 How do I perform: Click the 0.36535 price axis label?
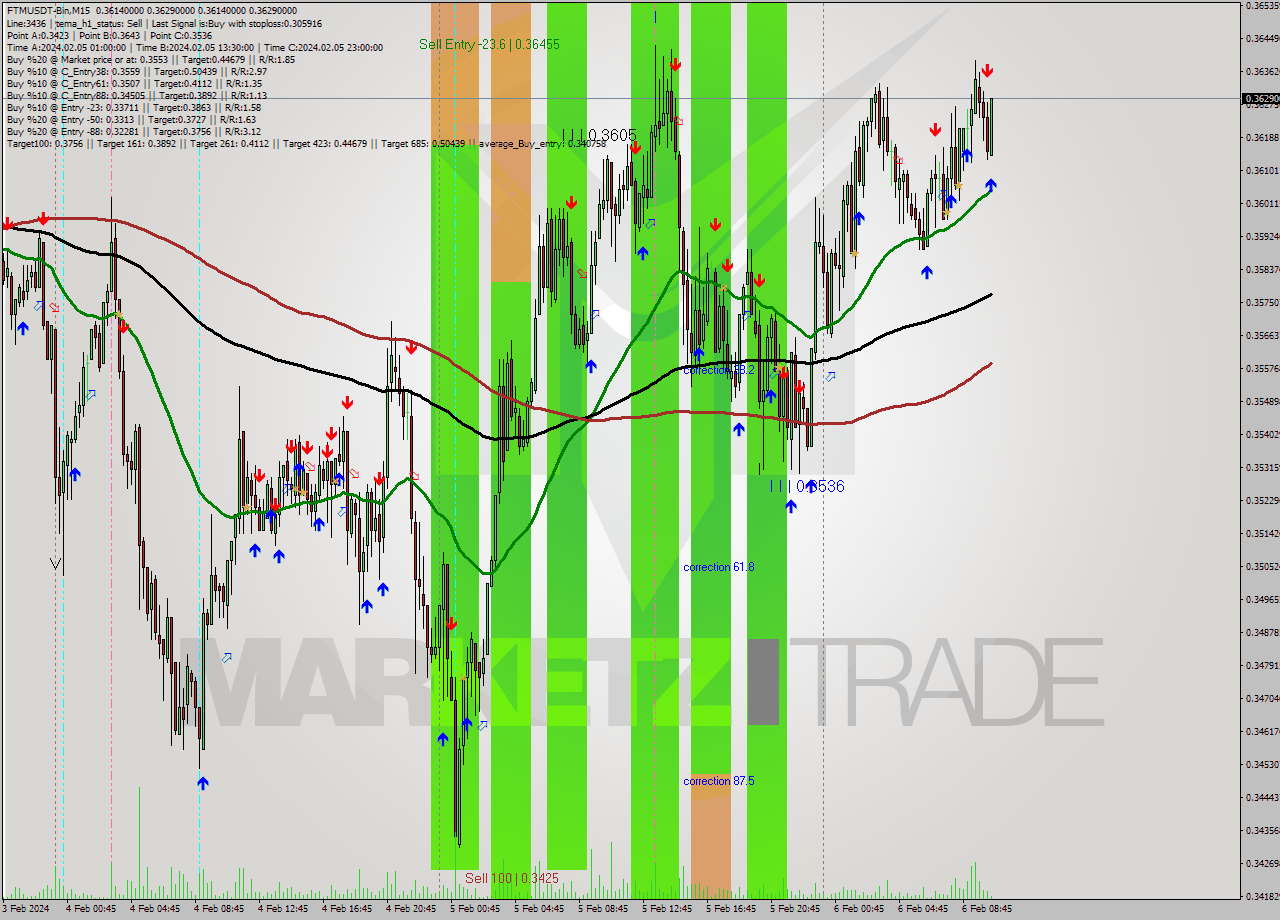click(x=1263, y=6)
